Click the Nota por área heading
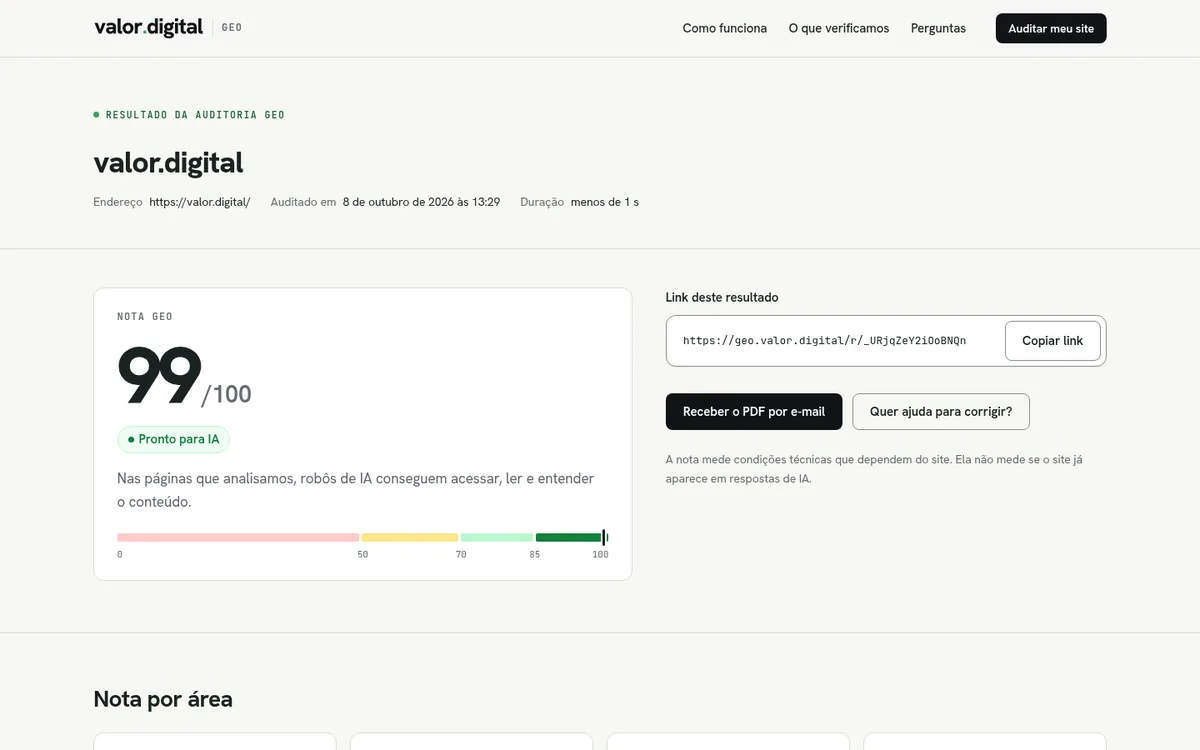Image resolution: width=1200 pixels, height=750 pixels. (163, 699)
